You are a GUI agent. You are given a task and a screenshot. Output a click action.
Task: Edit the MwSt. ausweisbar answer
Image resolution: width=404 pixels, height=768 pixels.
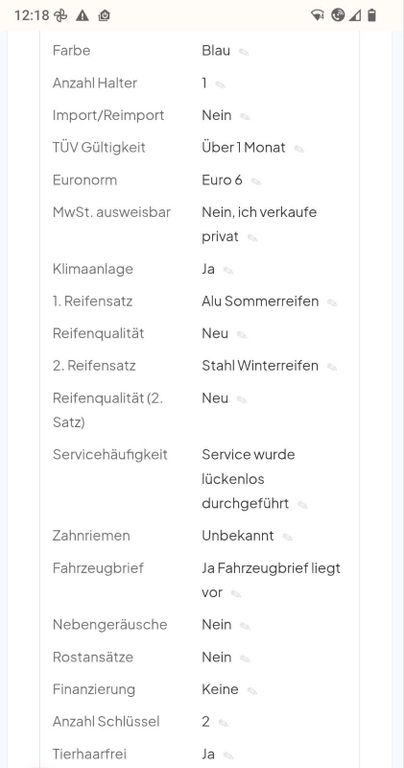(252, 238)
